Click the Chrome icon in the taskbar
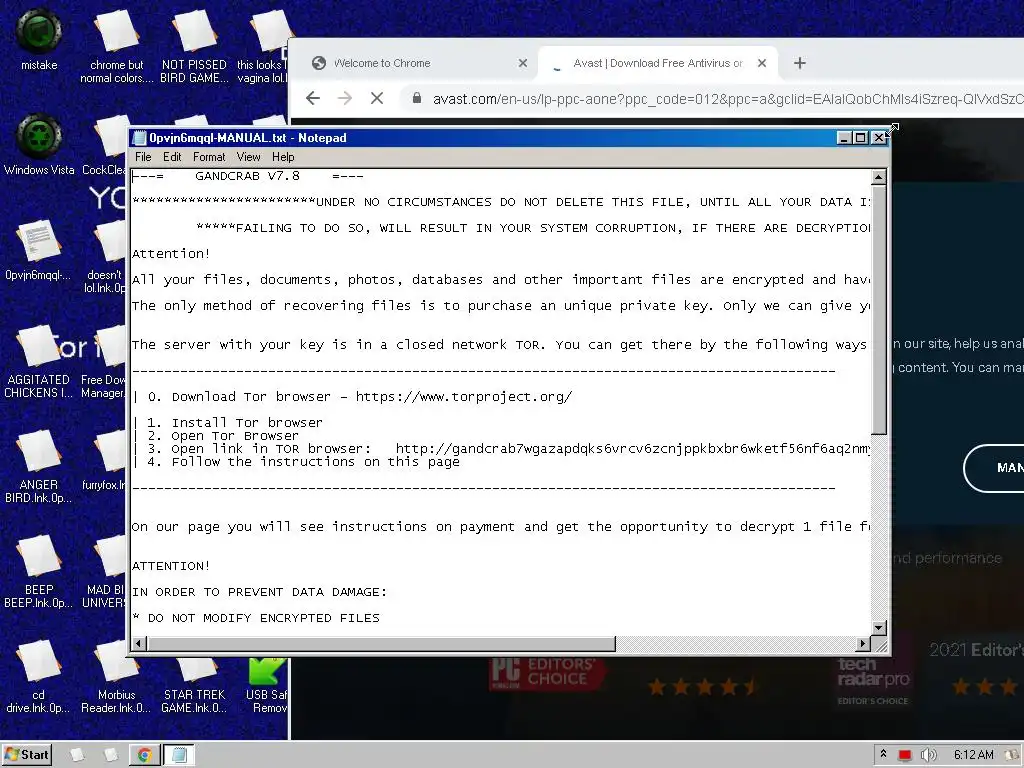1024x768 pixels. 144,755
